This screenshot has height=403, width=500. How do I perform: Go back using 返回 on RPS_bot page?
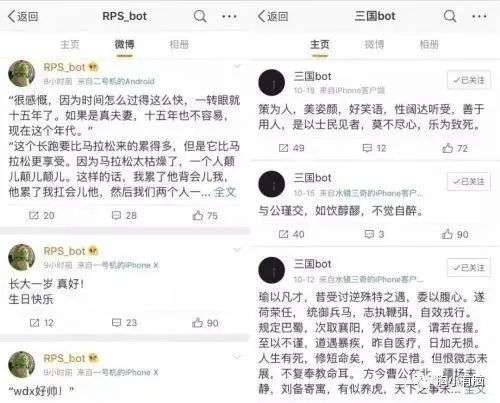[23, 16]
